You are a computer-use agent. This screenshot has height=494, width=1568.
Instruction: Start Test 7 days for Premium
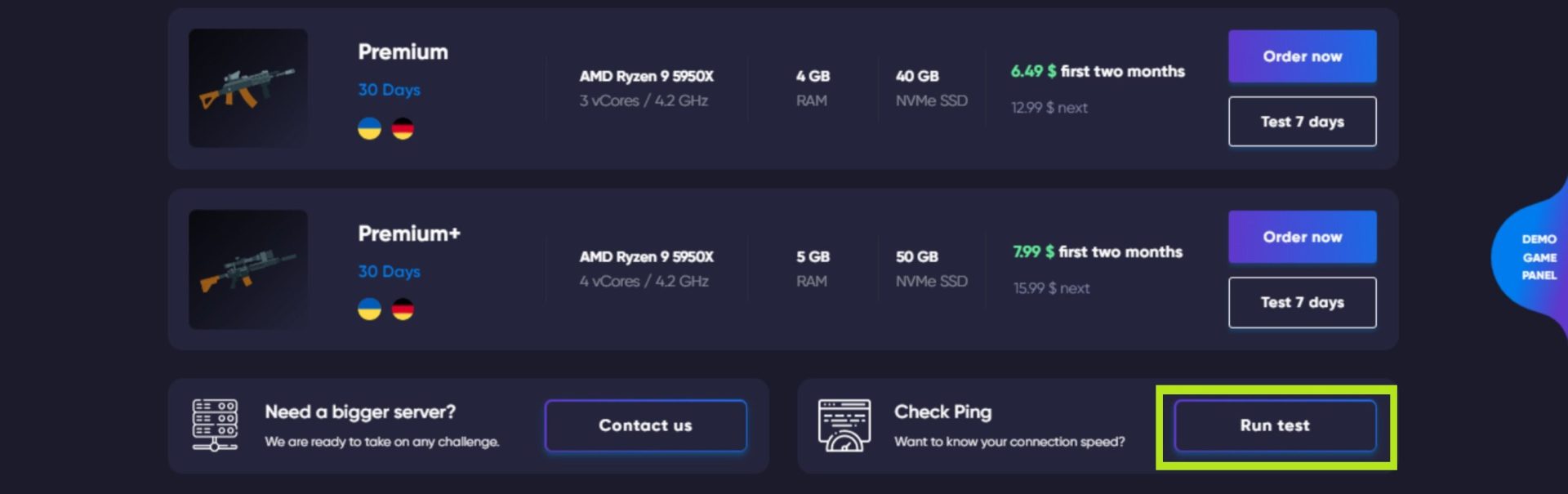point(1302,122)
